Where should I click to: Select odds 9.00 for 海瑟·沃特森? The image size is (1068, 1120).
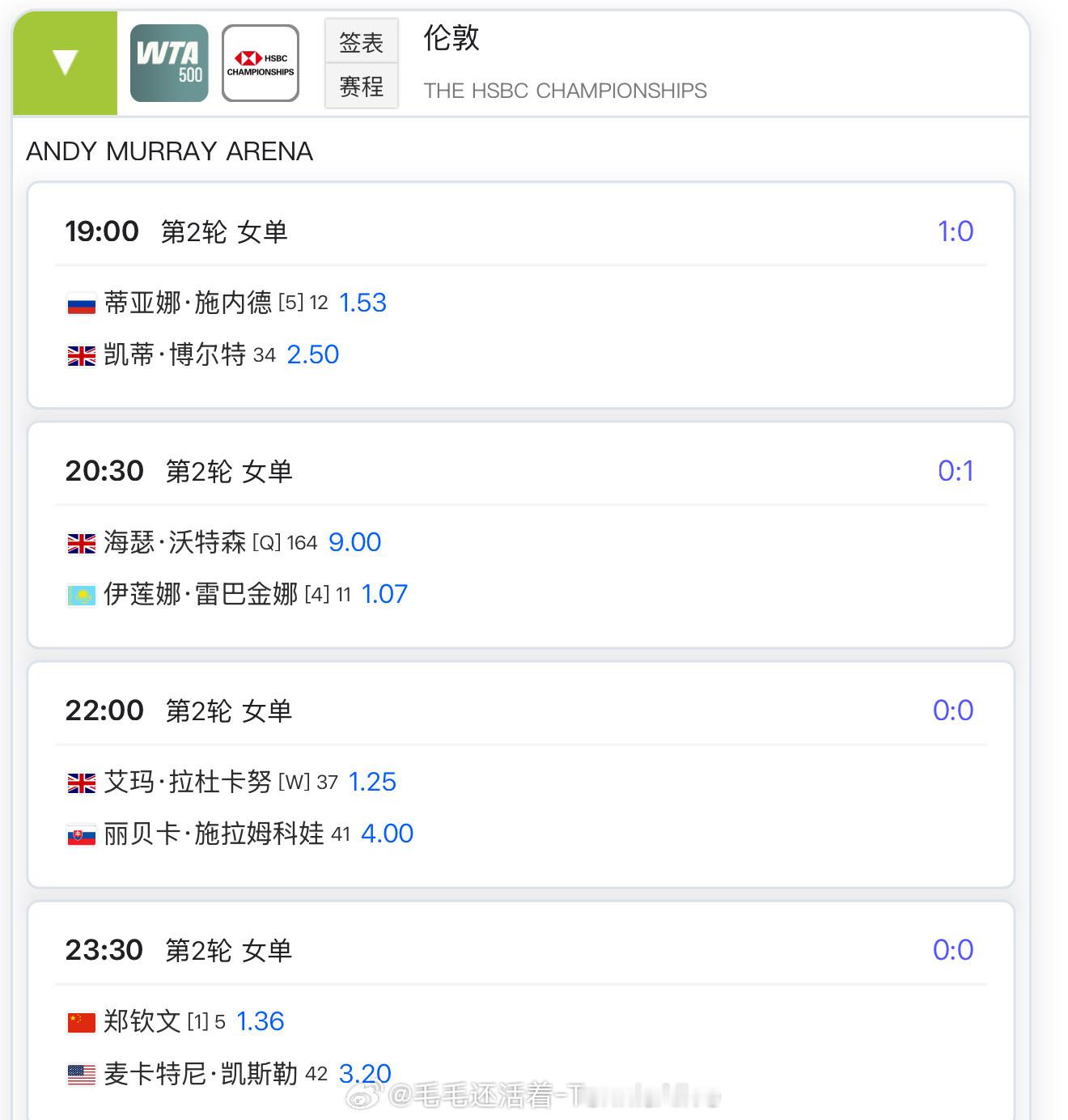[354, 542]
